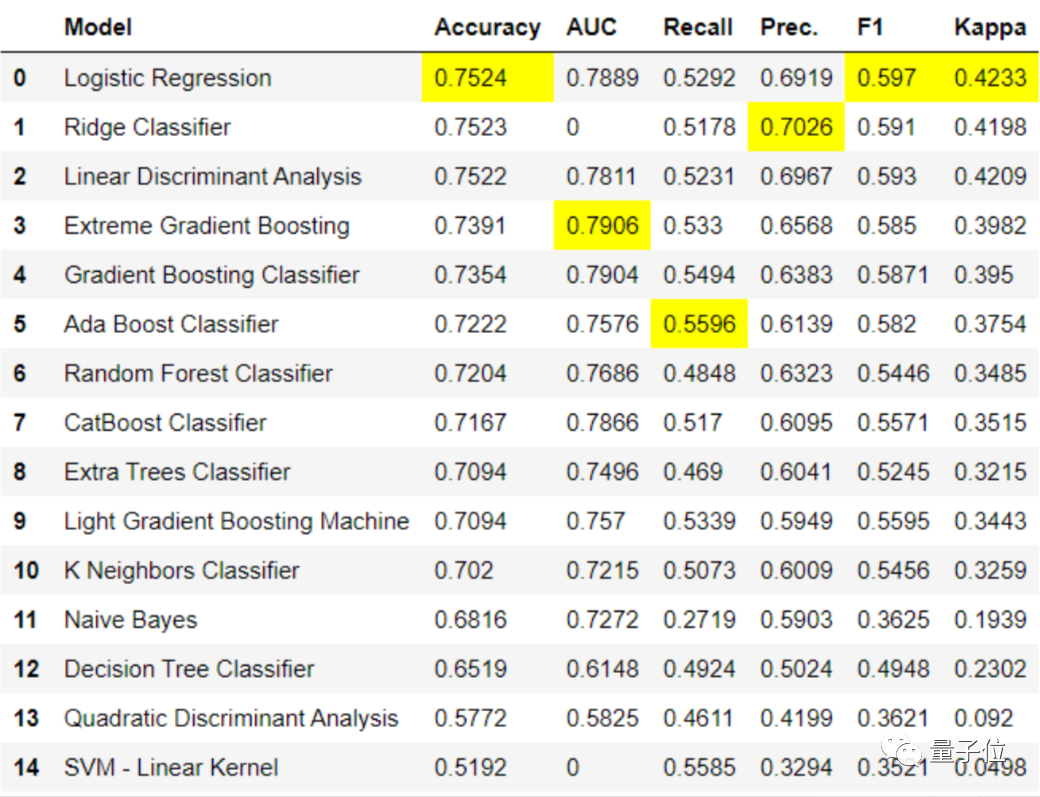Click highlighted accuracy cell 0.7524
The width and height of the screenshot is (1040, 797).
[x=471, y=78]
